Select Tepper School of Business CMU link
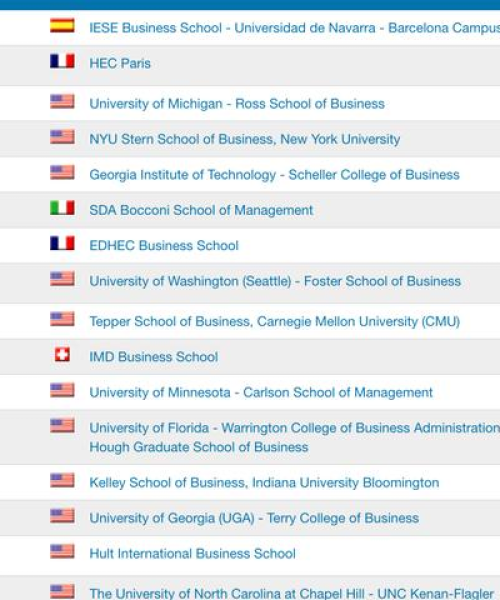This screenshot has width=500, height=600. (x=275, y=322)
